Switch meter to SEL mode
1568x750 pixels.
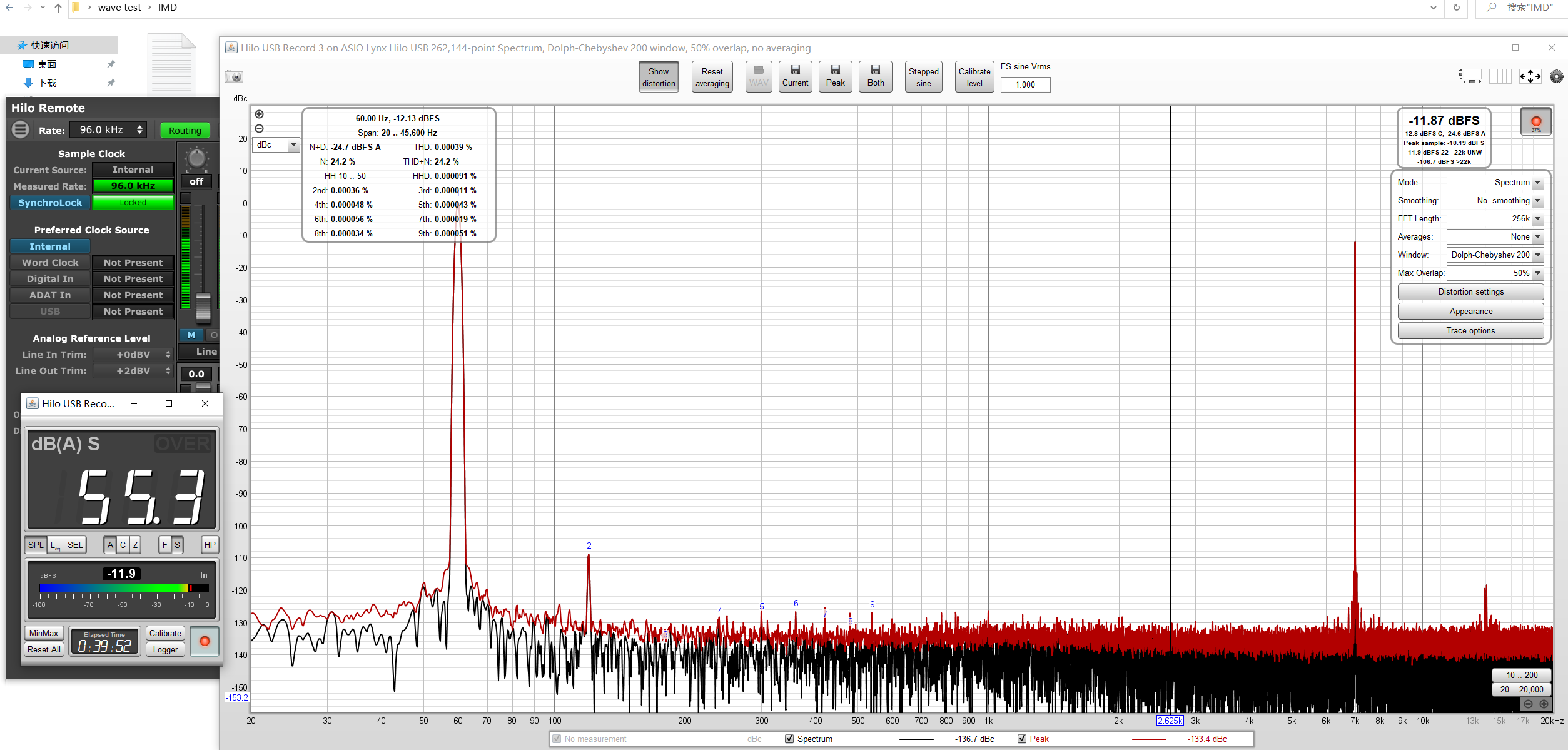(x=75, y=545)
